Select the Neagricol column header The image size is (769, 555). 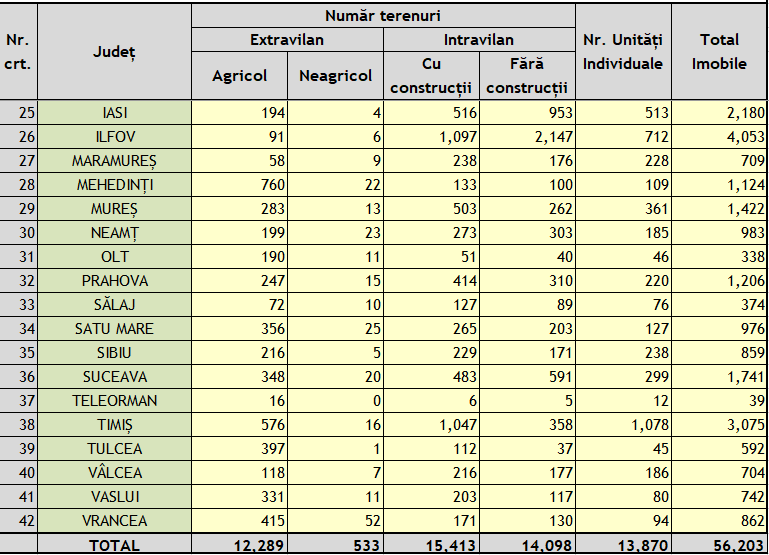pos(335,76)
